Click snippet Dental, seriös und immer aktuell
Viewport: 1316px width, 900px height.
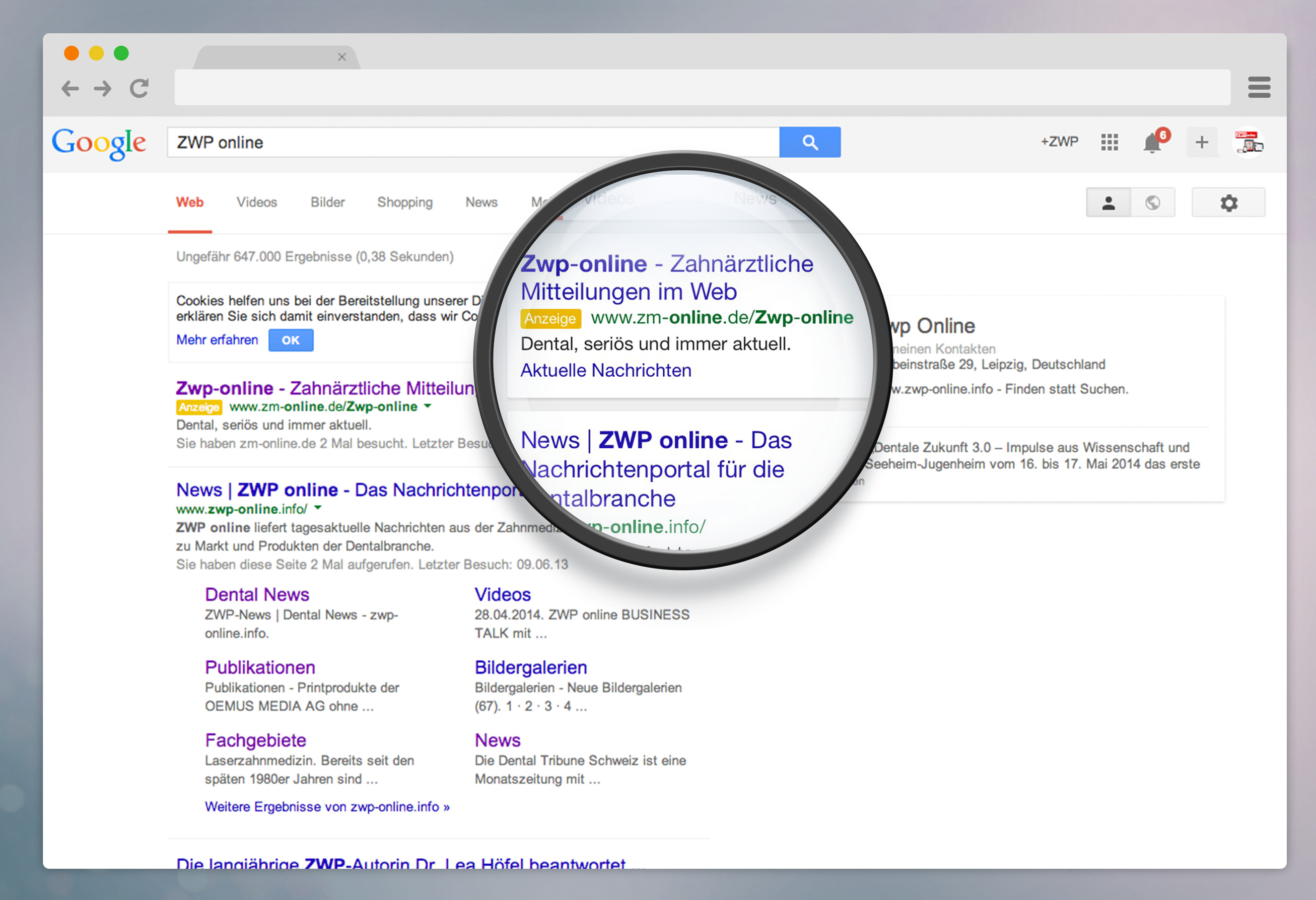(273, 426)
